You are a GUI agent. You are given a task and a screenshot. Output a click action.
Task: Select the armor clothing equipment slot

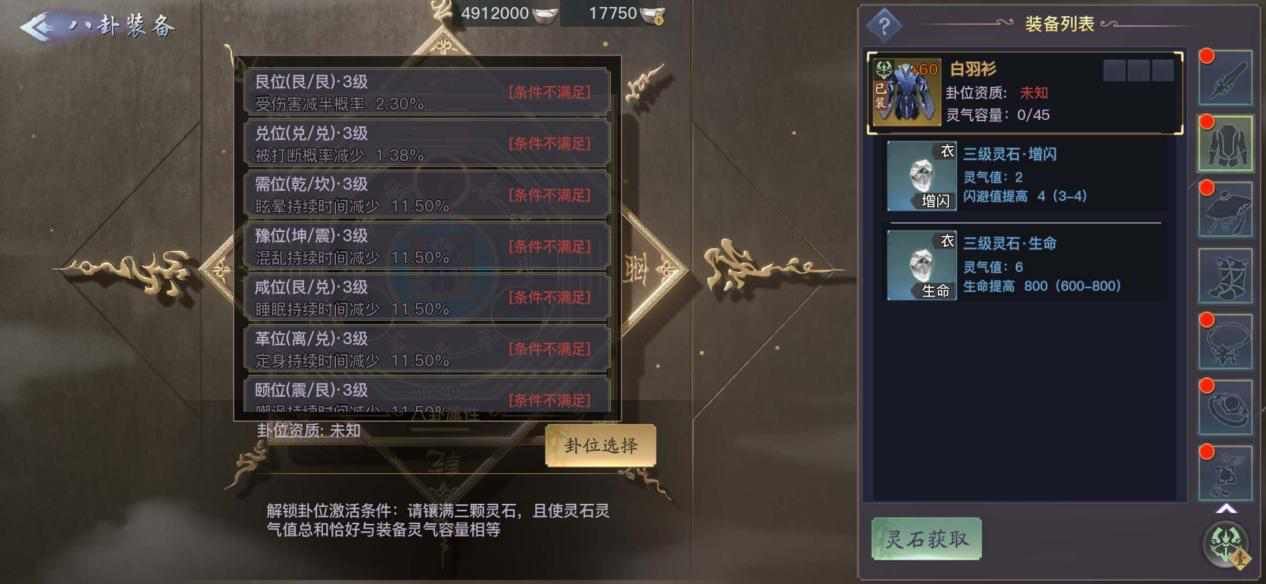point(1225,144)
